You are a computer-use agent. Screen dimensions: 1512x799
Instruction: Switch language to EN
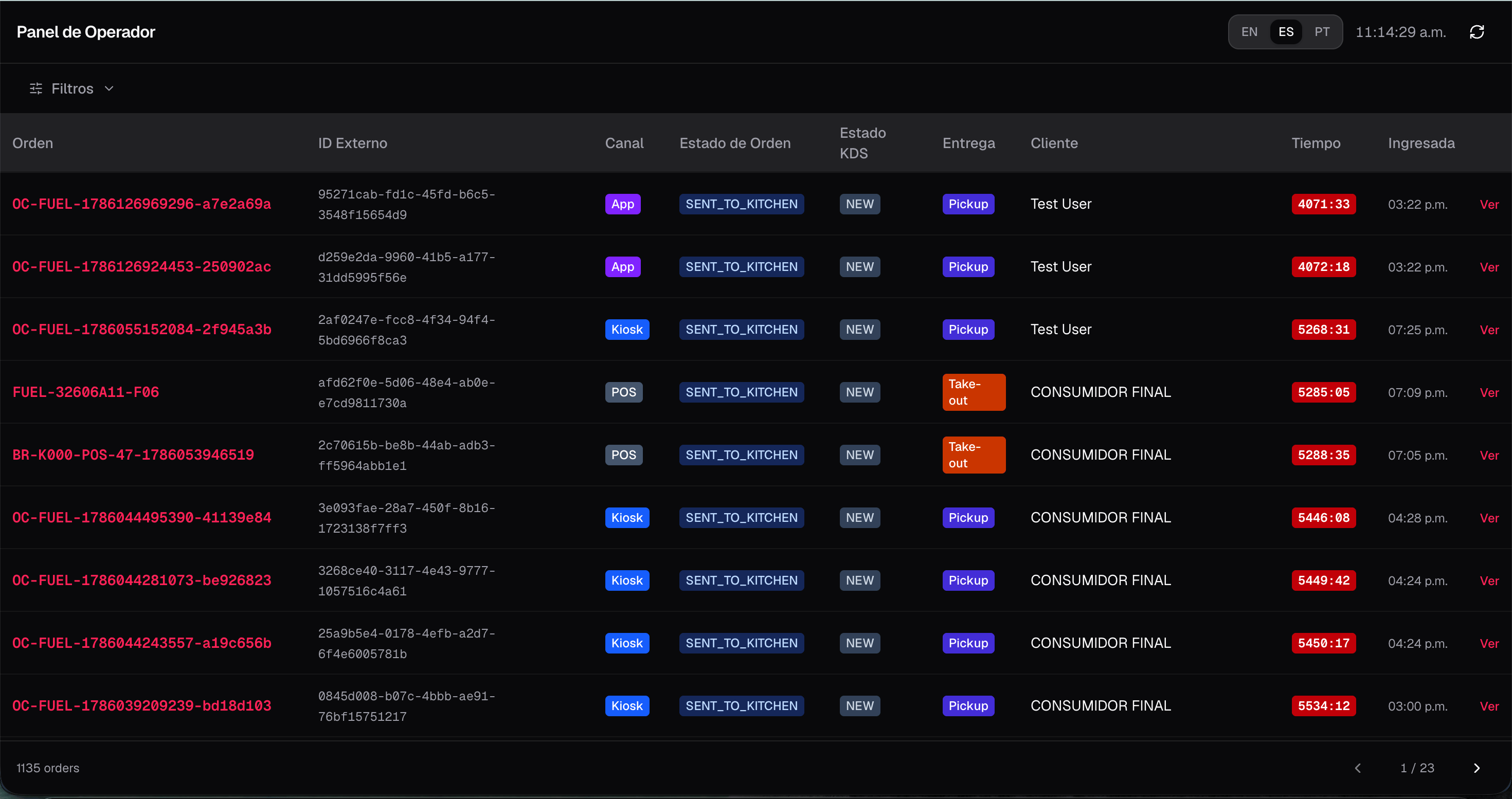1249,32
